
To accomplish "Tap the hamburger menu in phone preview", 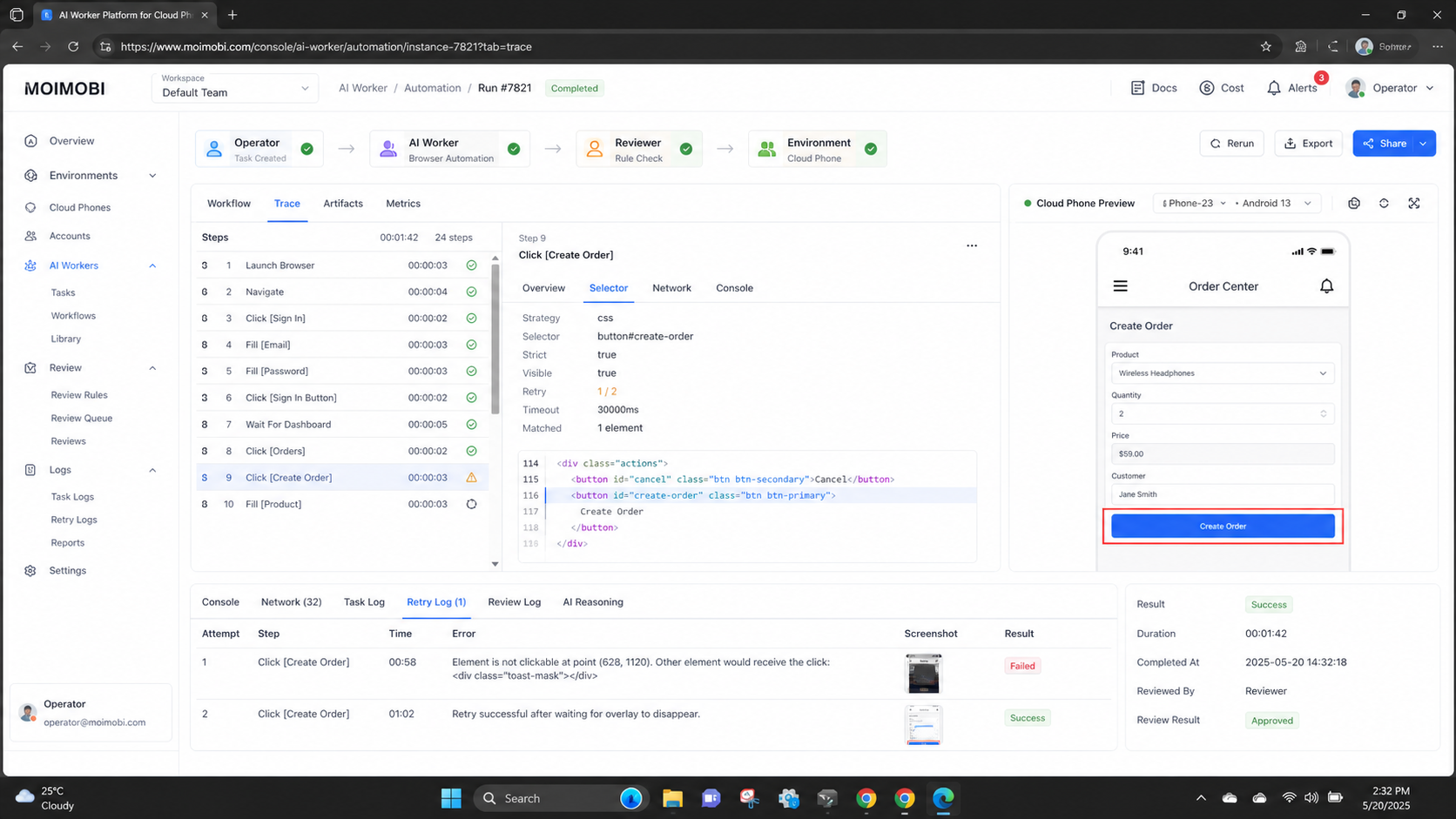I will coord(1121,286).
